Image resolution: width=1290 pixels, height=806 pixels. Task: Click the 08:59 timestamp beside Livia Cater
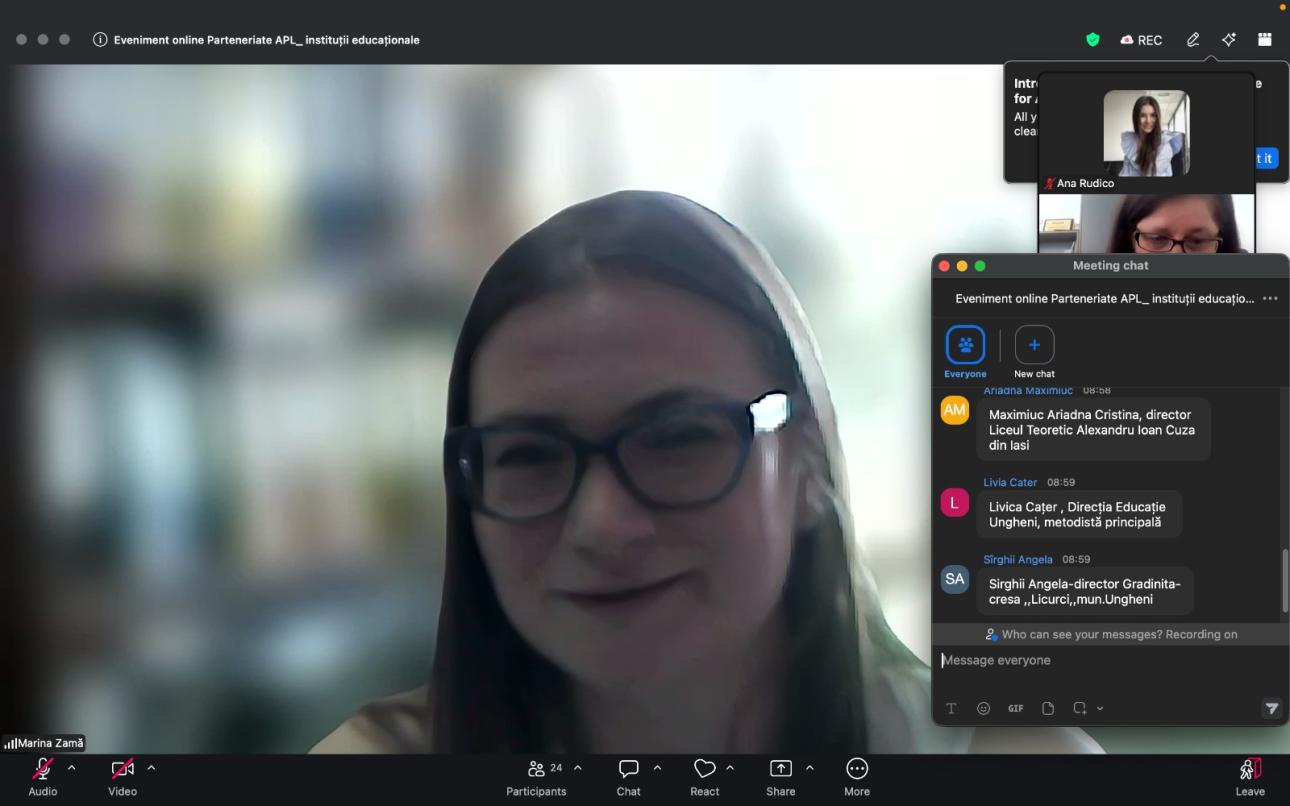(x=1061, y=482)
